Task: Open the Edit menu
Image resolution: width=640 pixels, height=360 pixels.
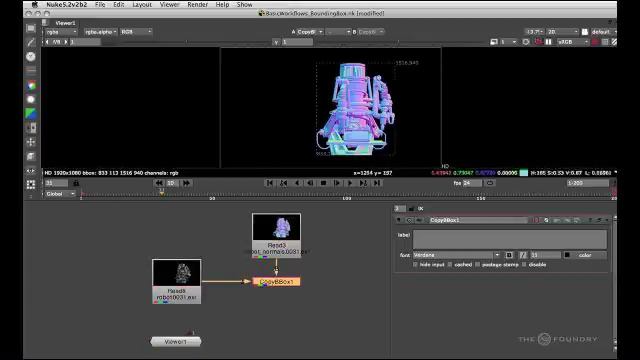Action: 119,4
